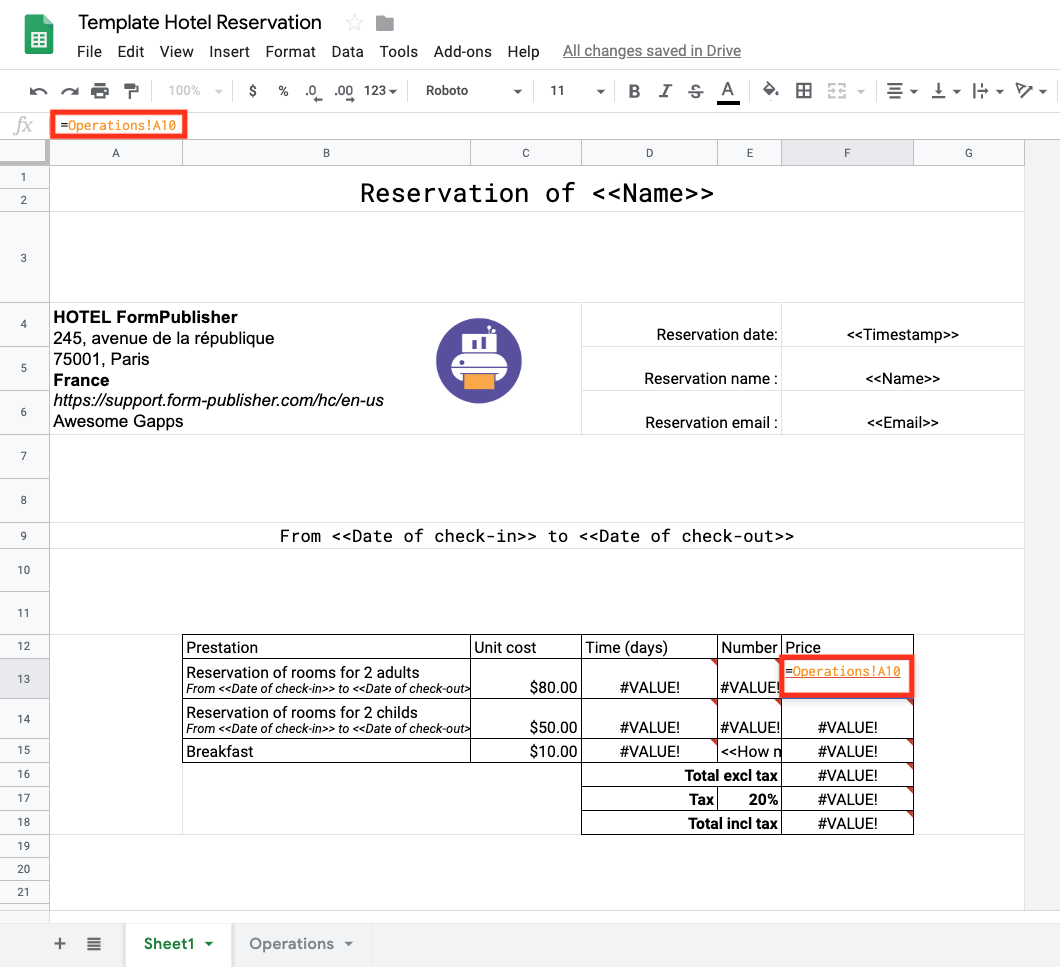
Task: Open the fill color bucket
Action: coord(771,91)
